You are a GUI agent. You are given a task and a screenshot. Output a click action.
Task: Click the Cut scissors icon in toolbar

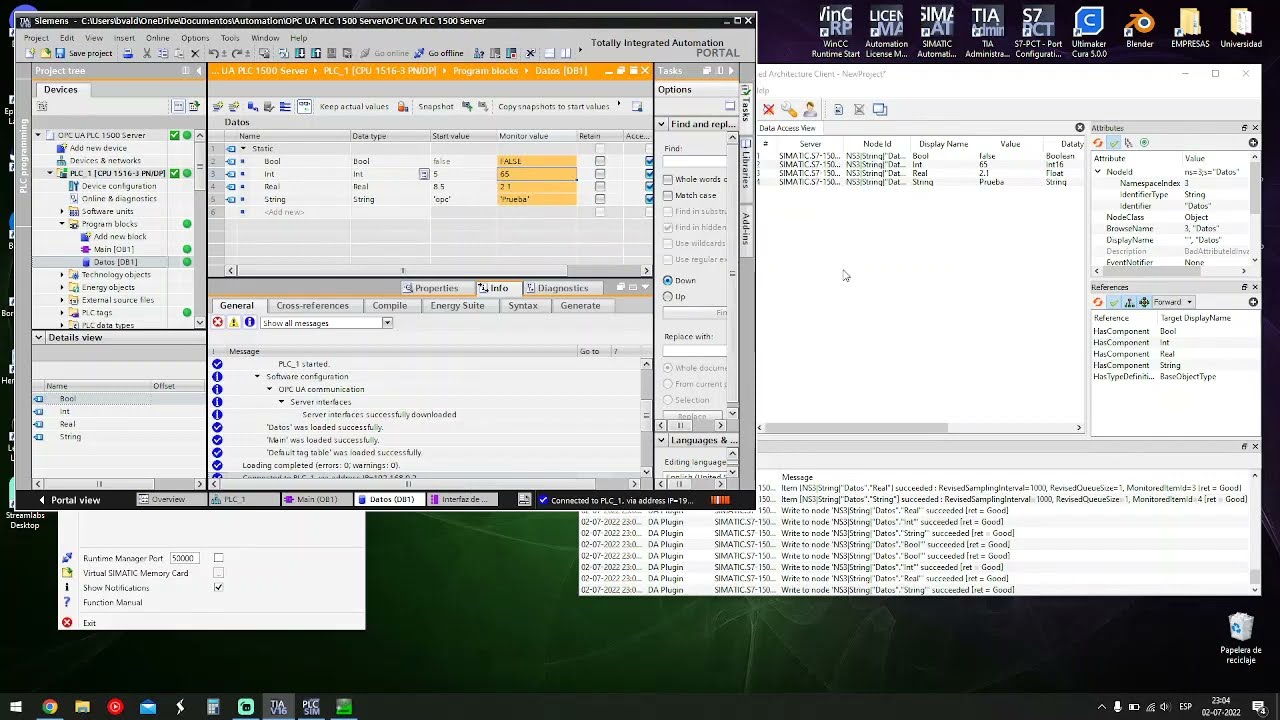coord(147,53)
